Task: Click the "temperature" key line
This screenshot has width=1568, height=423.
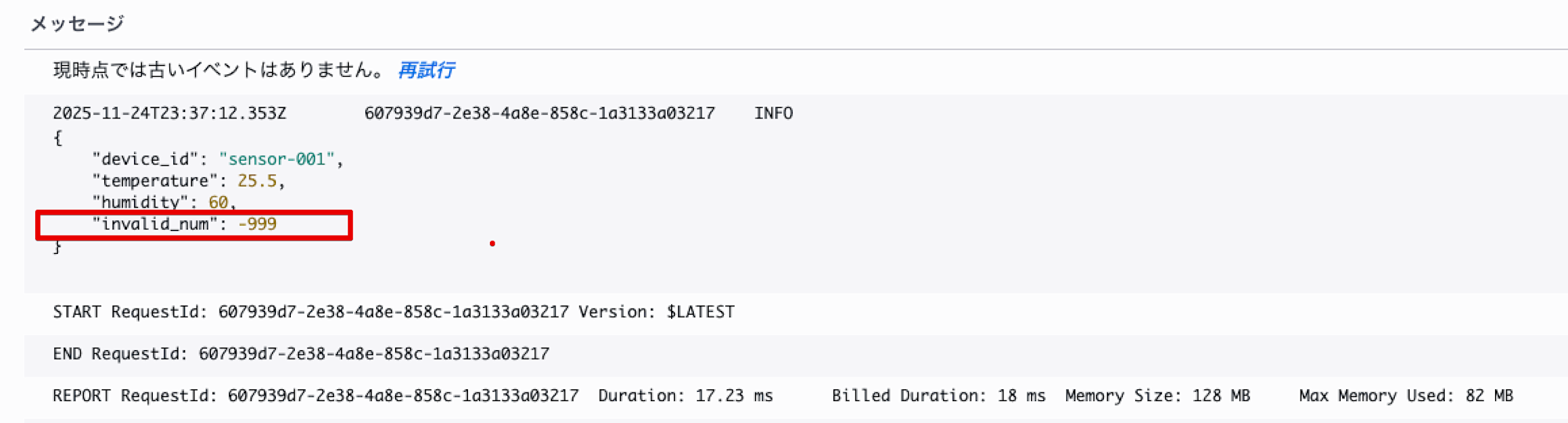Action: coord(154,181)
